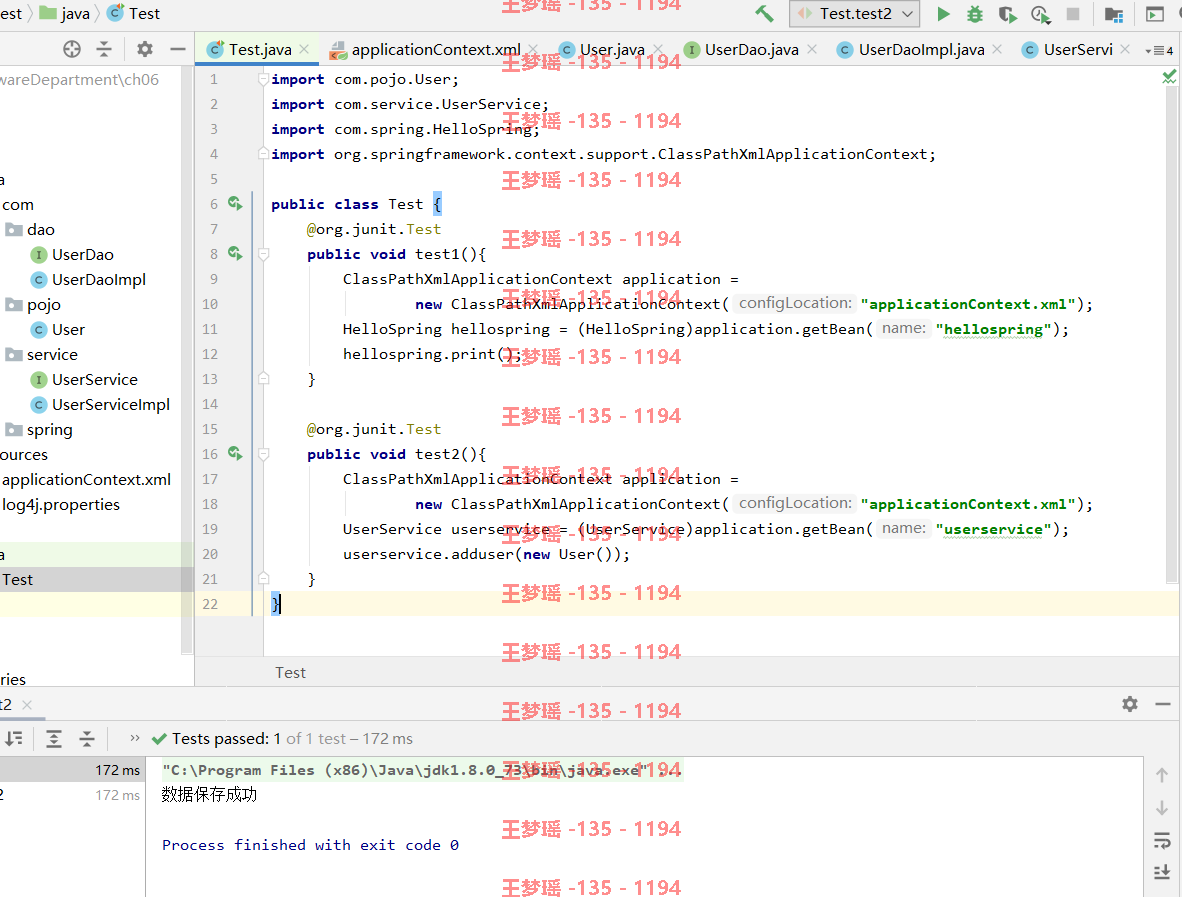This screenshot has height=897, width=1182.
Task: Click the java breadcrumb in navigation bar
Action: (65, 14)
